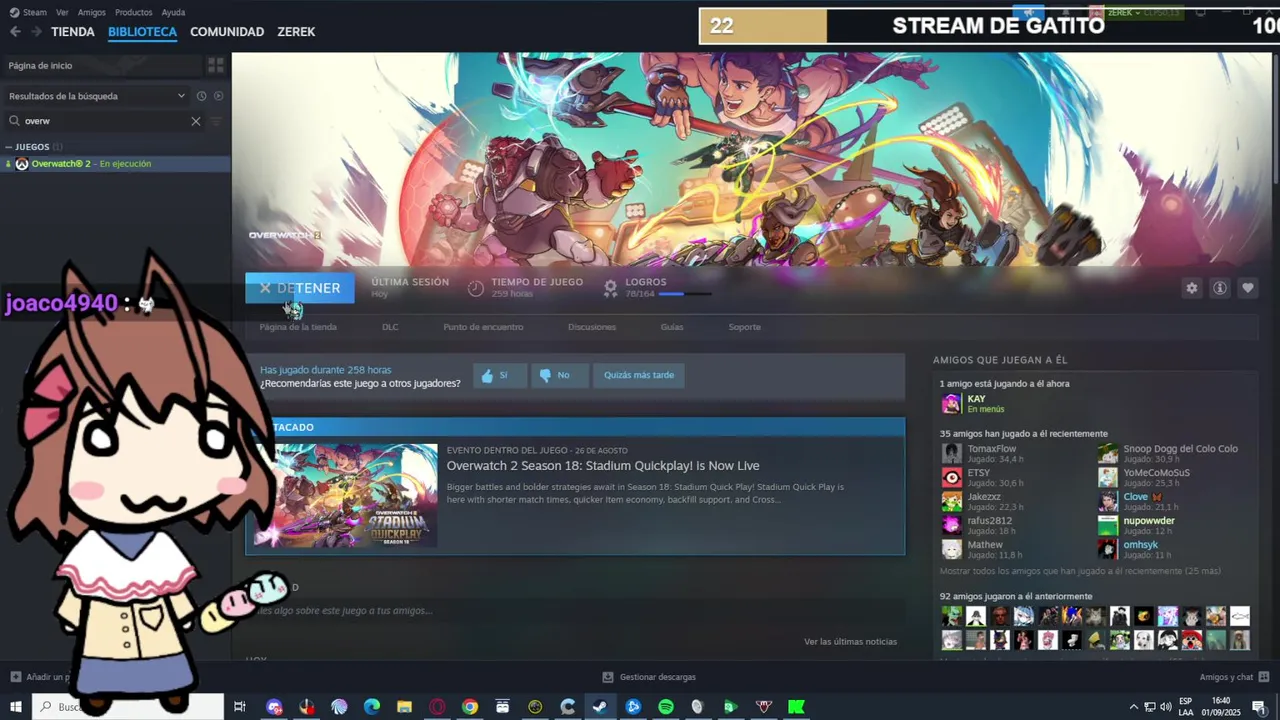Screen dimensions: 1280x720
Task: Open Windows notification center icon
Action: (1258, 707)
